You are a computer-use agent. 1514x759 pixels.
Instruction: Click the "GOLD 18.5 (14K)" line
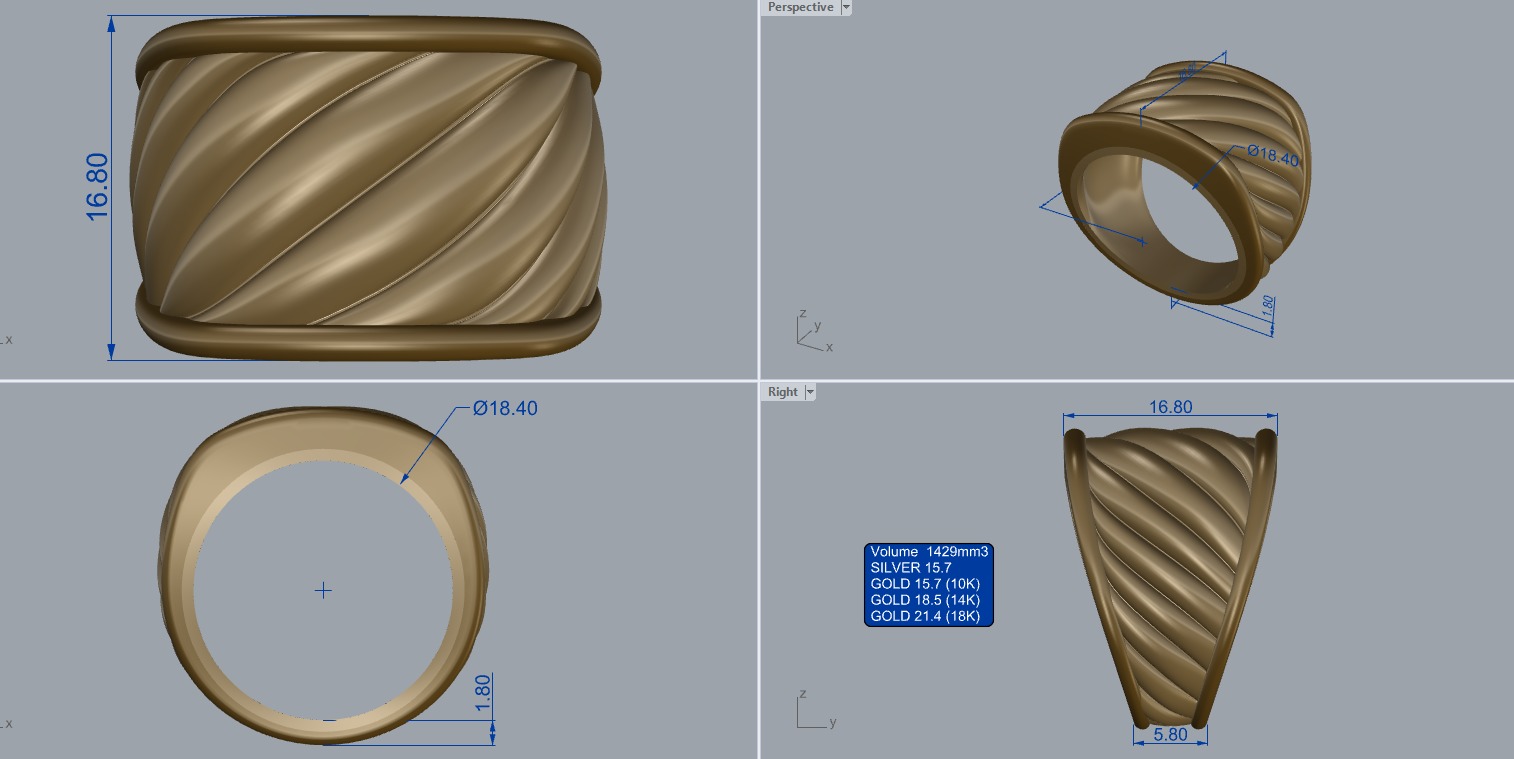pos(924,600)
